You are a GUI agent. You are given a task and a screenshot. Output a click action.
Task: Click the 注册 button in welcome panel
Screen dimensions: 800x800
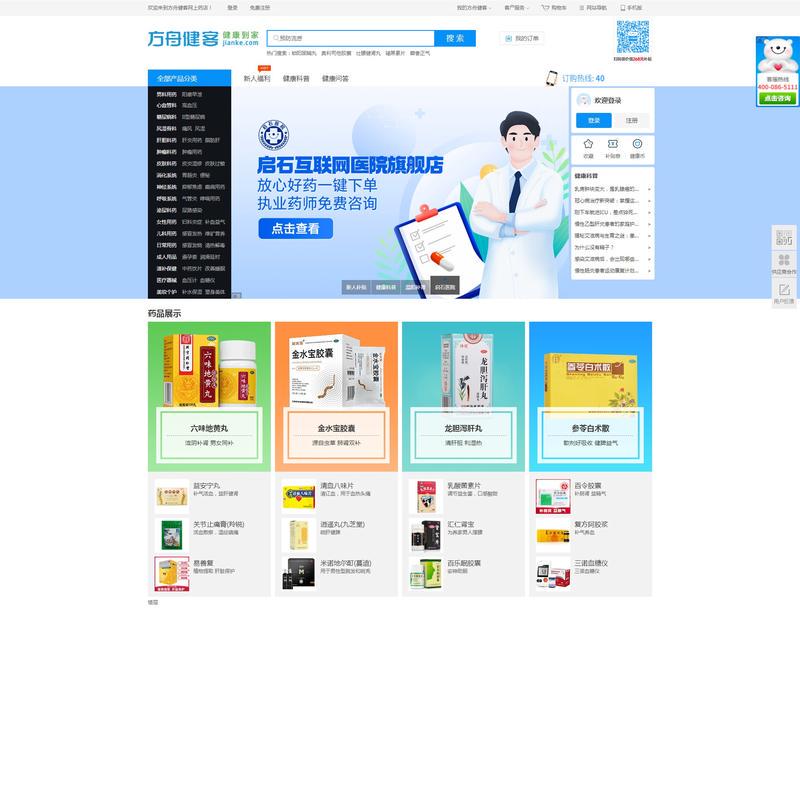(632, 120)
